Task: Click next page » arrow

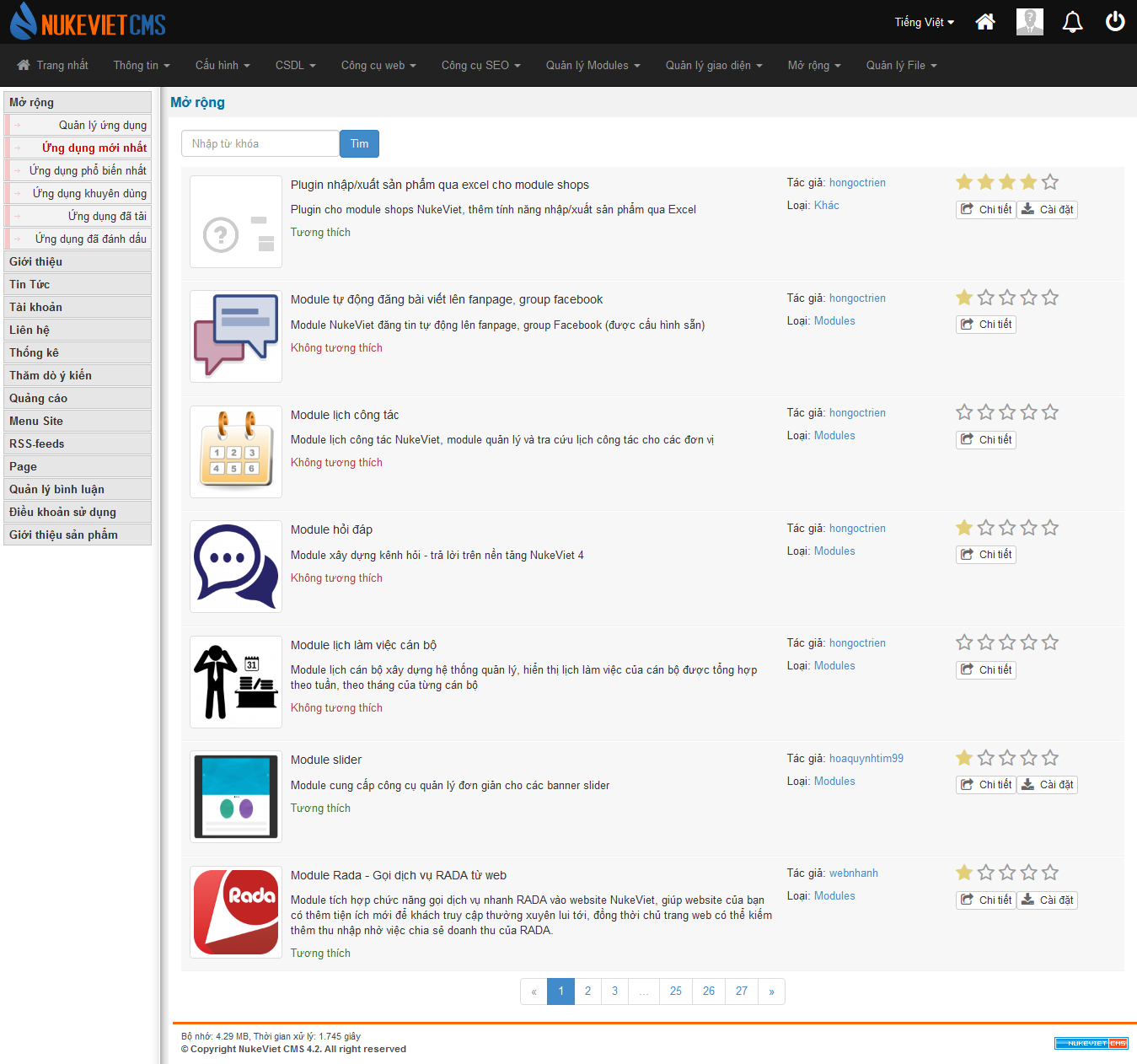Action: click(771, 991)
